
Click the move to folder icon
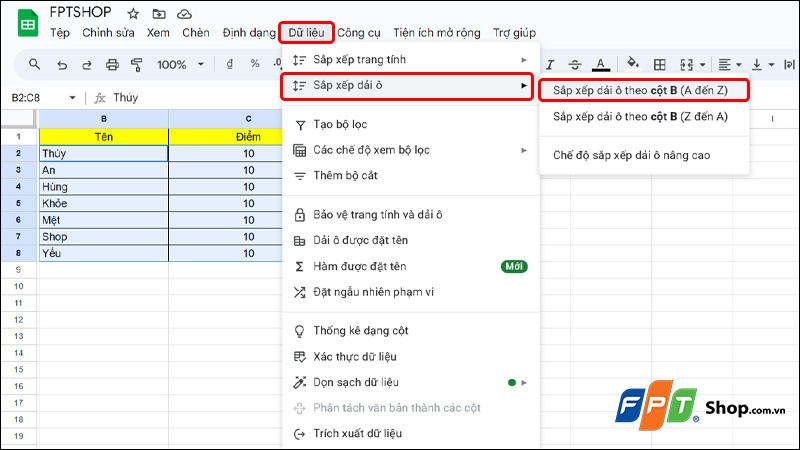pyautogui.click(x=159, y=14)
